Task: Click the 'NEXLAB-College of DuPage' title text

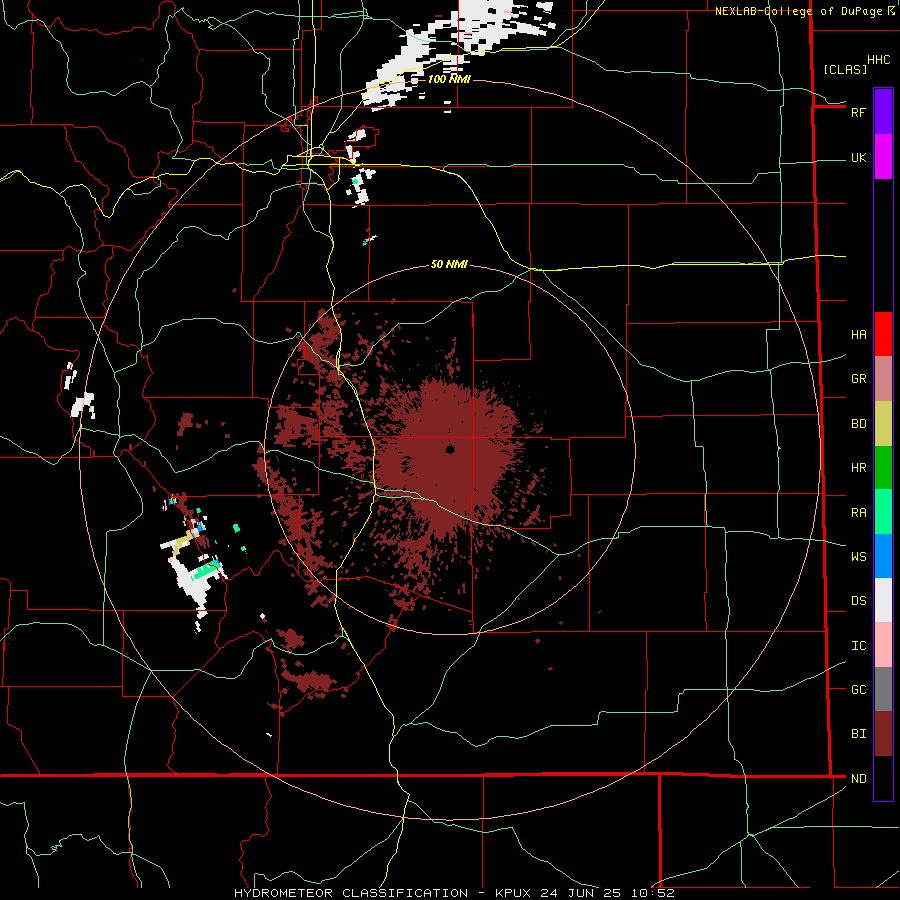Action: pos(798,11)
